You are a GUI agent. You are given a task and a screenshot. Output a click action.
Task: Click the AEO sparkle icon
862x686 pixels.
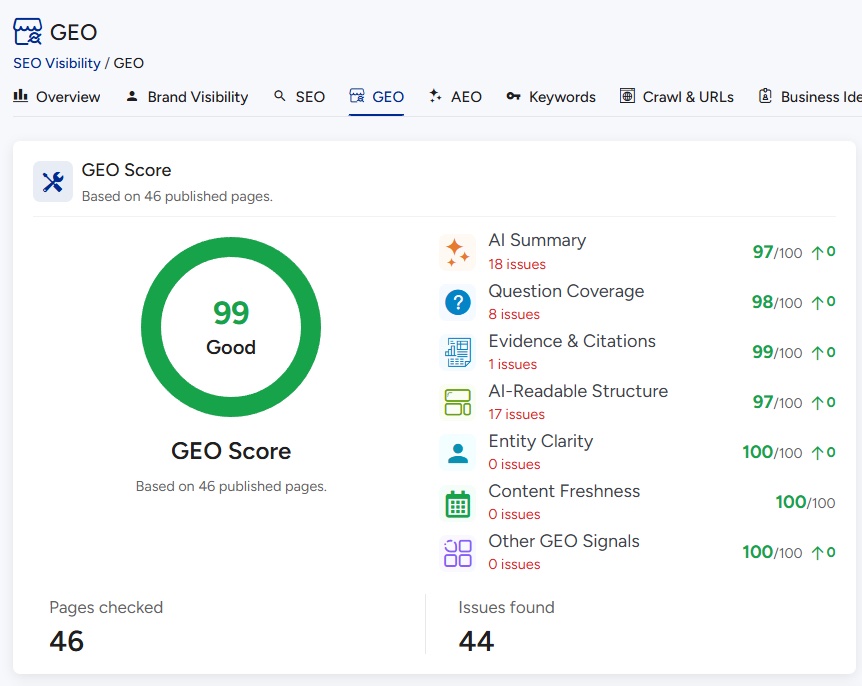pyautogui.click(x=435, y=96)
